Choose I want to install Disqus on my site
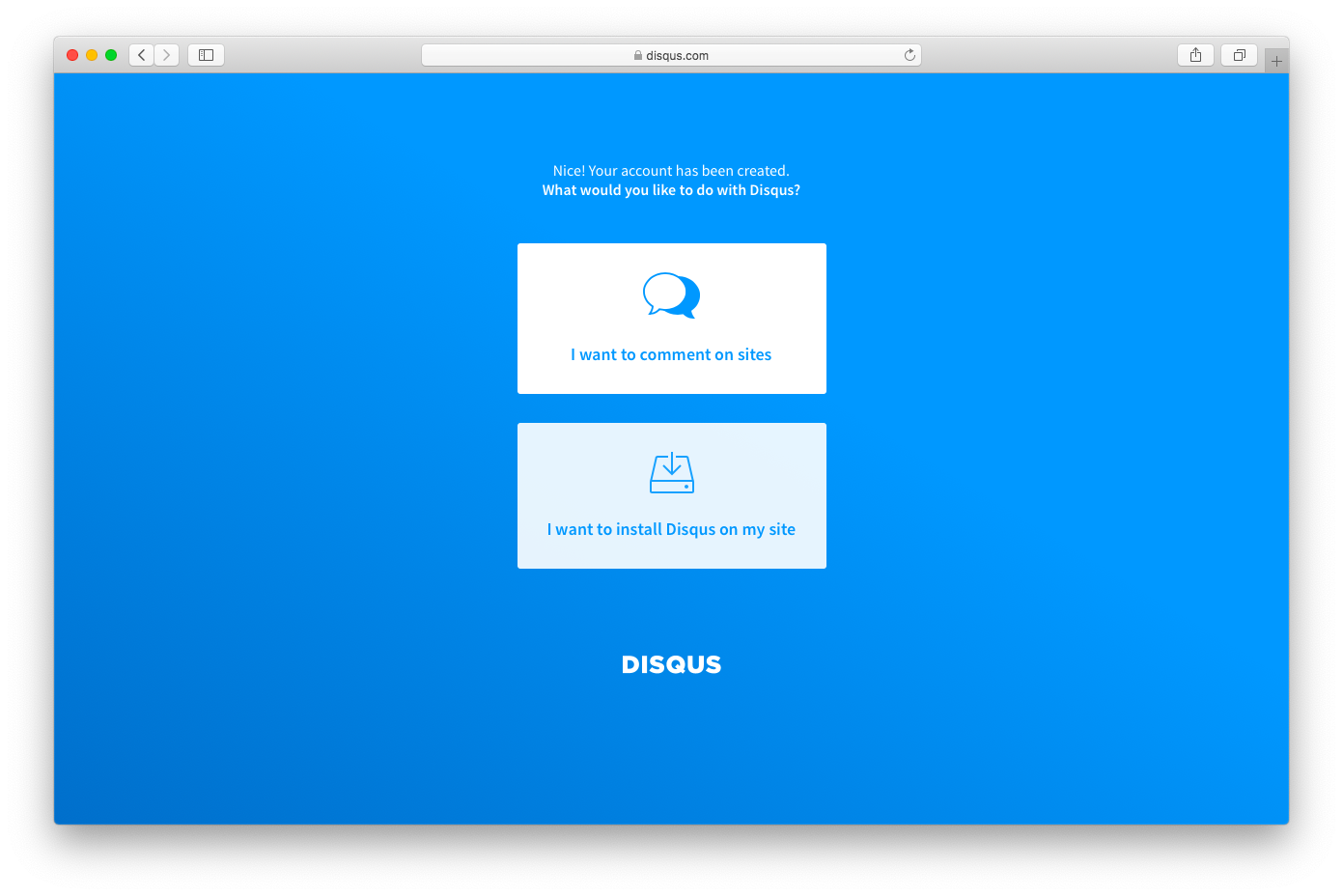This screenshot has height=896, width=1343. pos(672,495)
